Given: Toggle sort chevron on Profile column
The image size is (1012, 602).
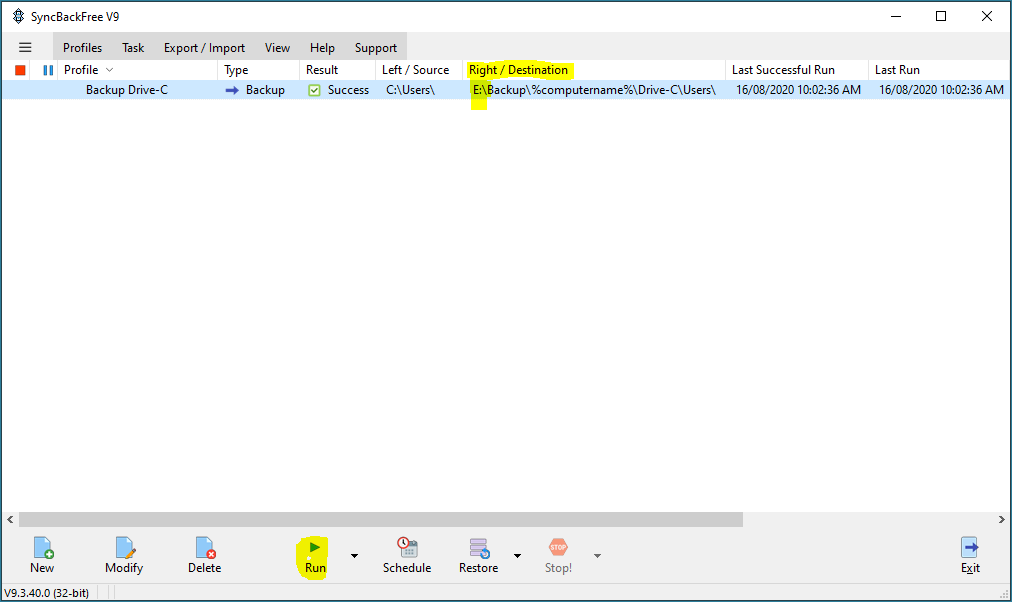Looking at the screenshot, I should (x=110, y=70).
